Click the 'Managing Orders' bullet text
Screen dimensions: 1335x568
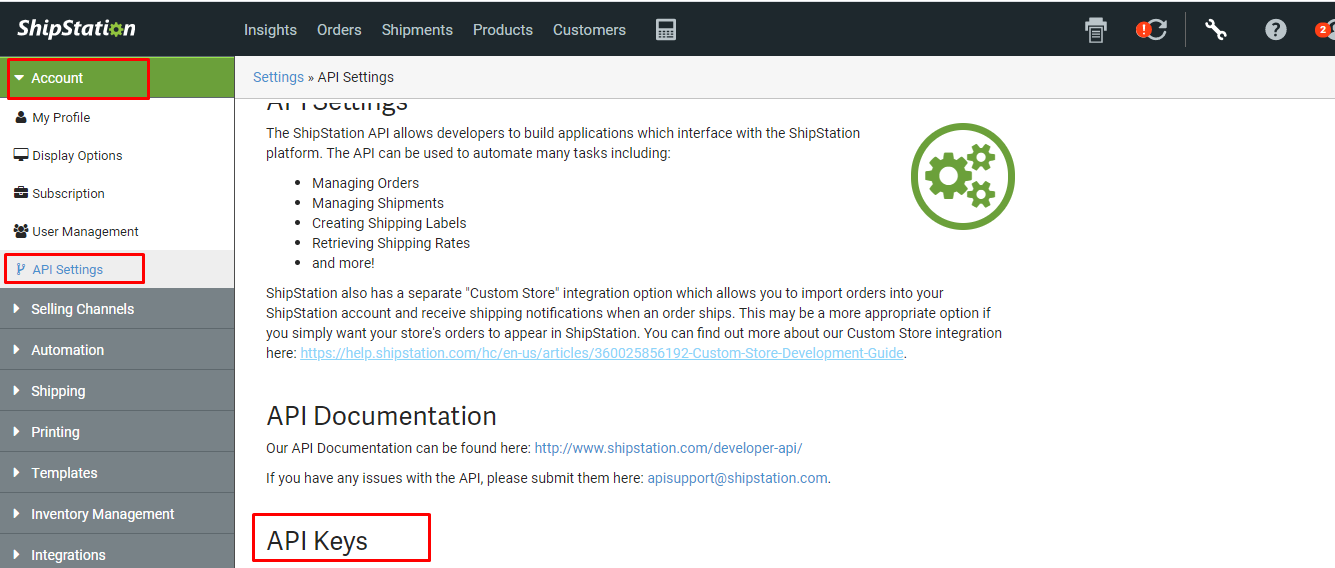click(x=365, y=183)
